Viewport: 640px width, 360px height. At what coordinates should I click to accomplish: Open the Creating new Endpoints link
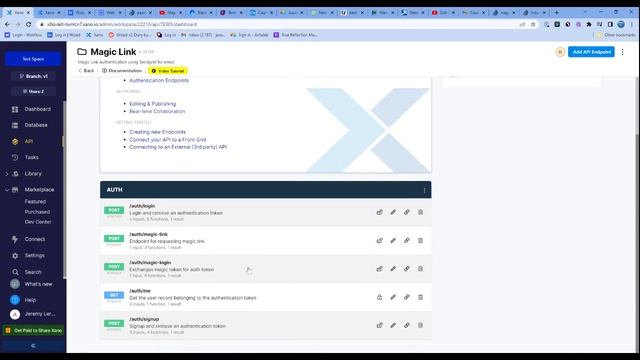tap(158, 132)
